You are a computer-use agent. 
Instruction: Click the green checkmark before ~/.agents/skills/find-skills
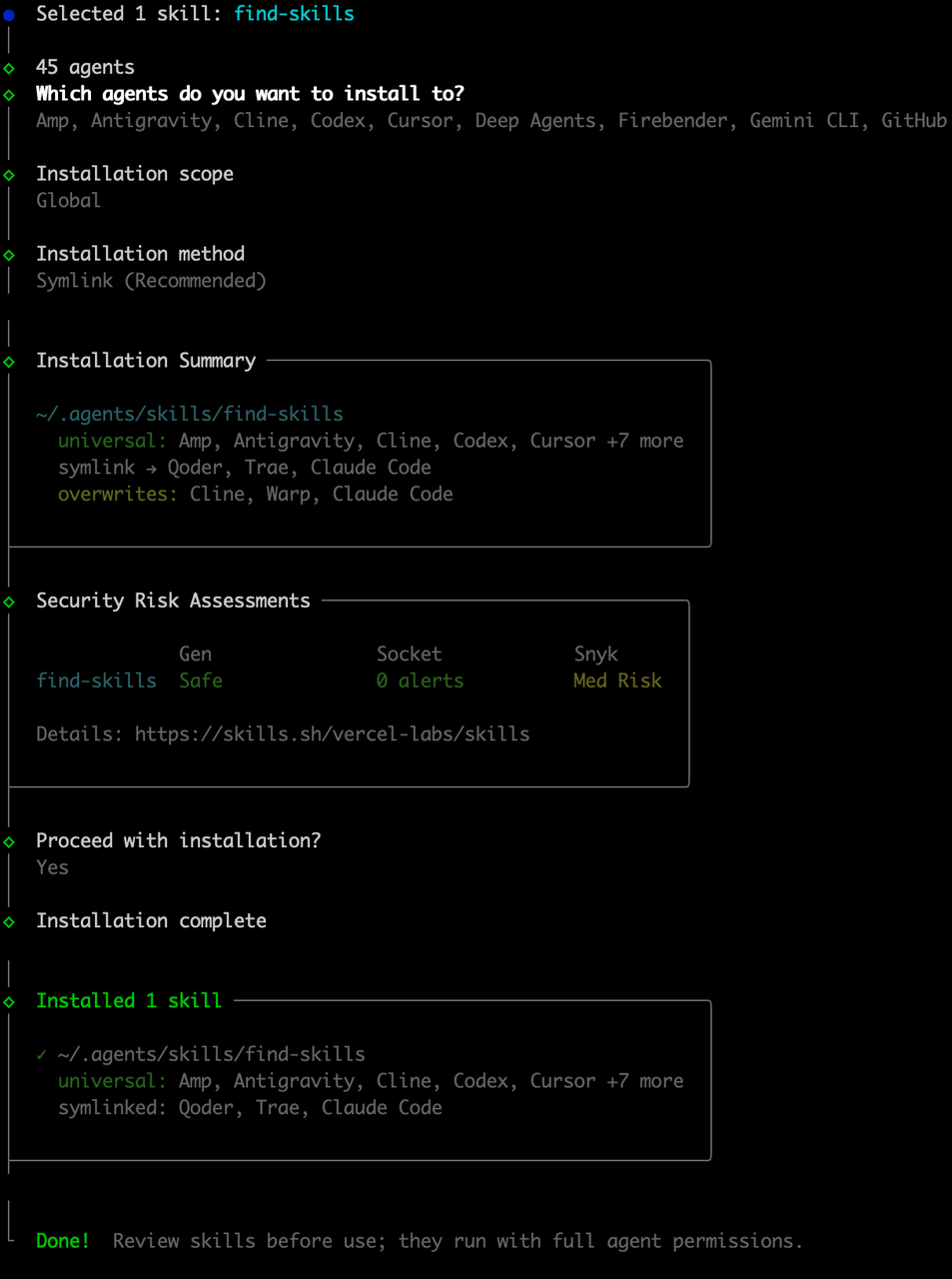42,1054
